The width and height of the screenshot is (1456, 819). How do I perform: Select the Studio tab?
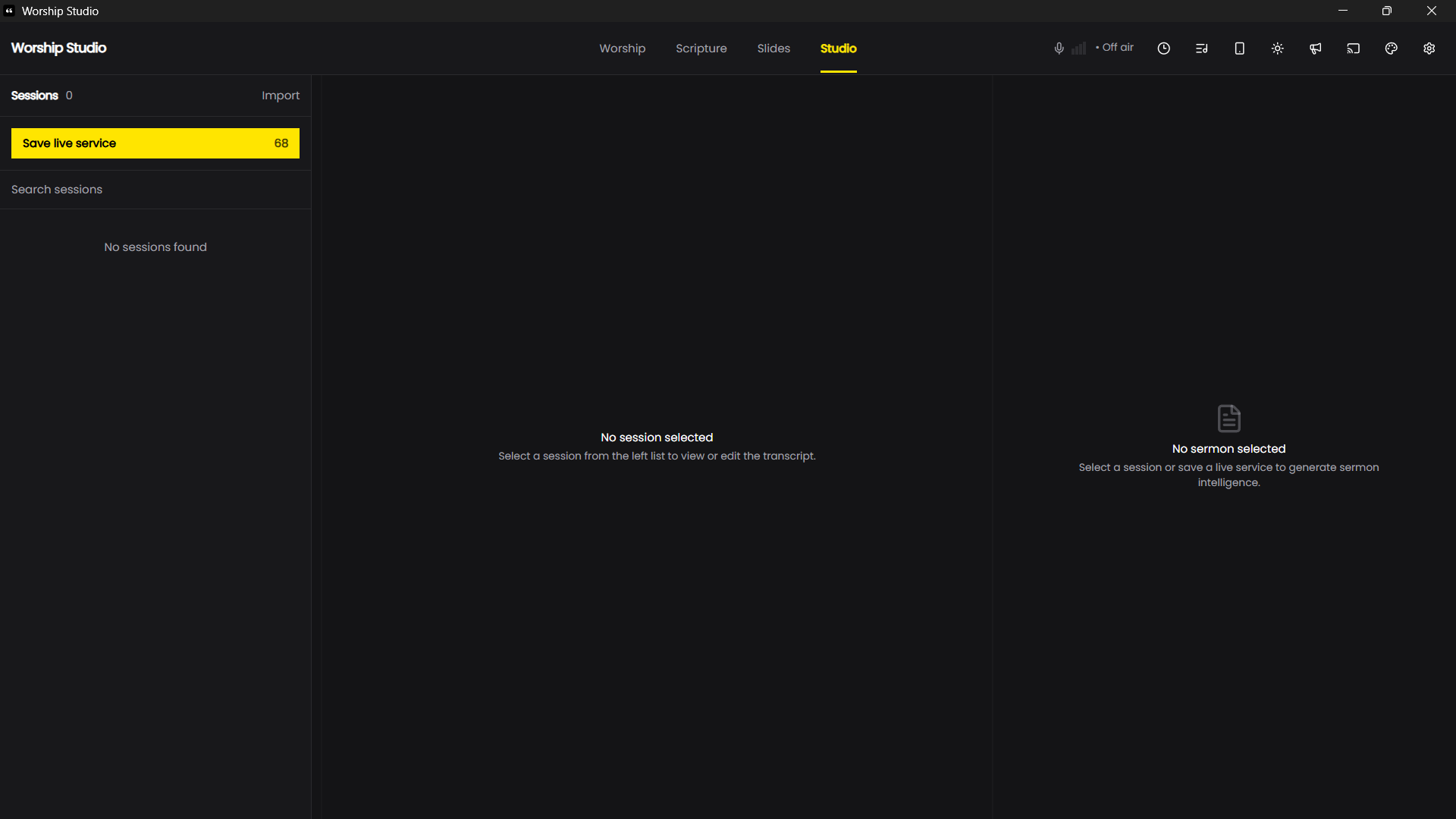pyautogui.click(x=838, y=49)
